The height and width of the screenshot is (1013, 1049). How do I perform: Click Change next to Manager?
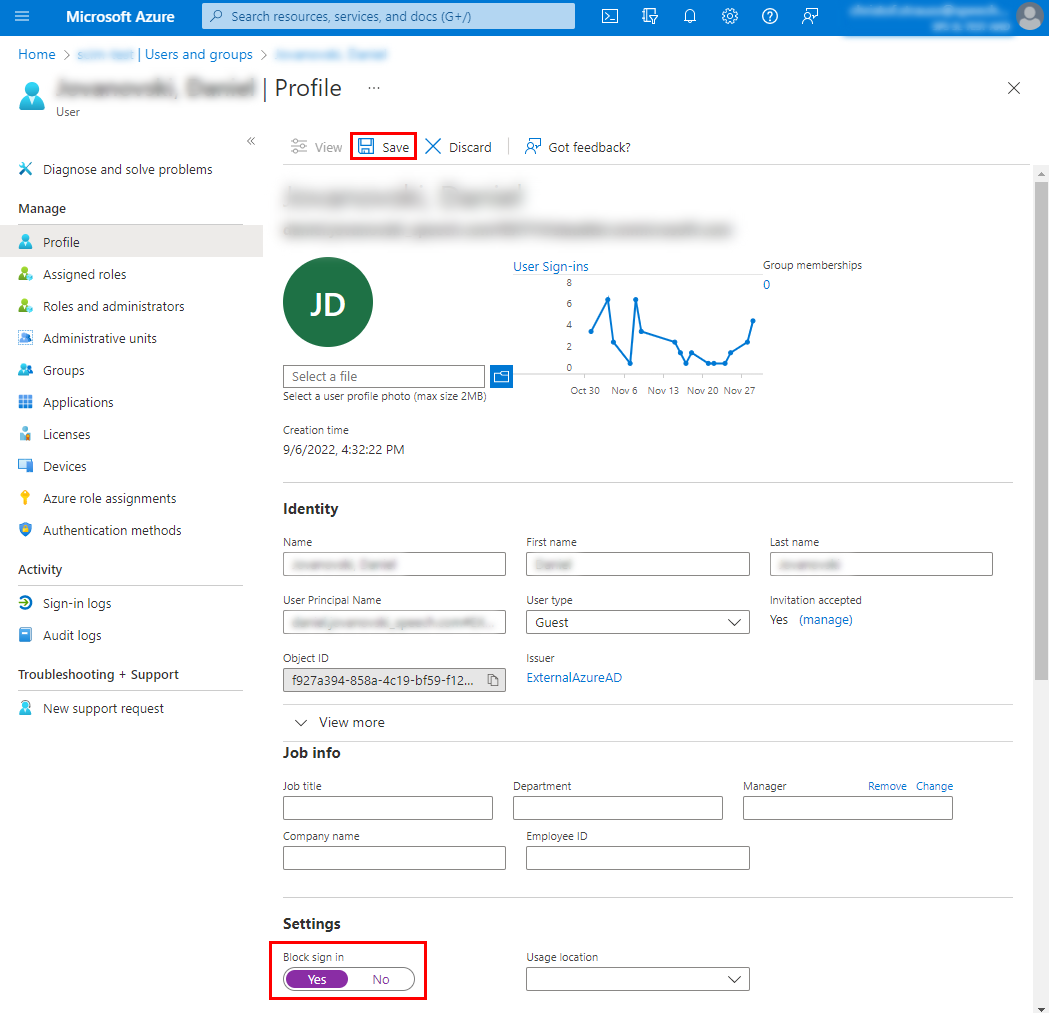coord(934,786)
